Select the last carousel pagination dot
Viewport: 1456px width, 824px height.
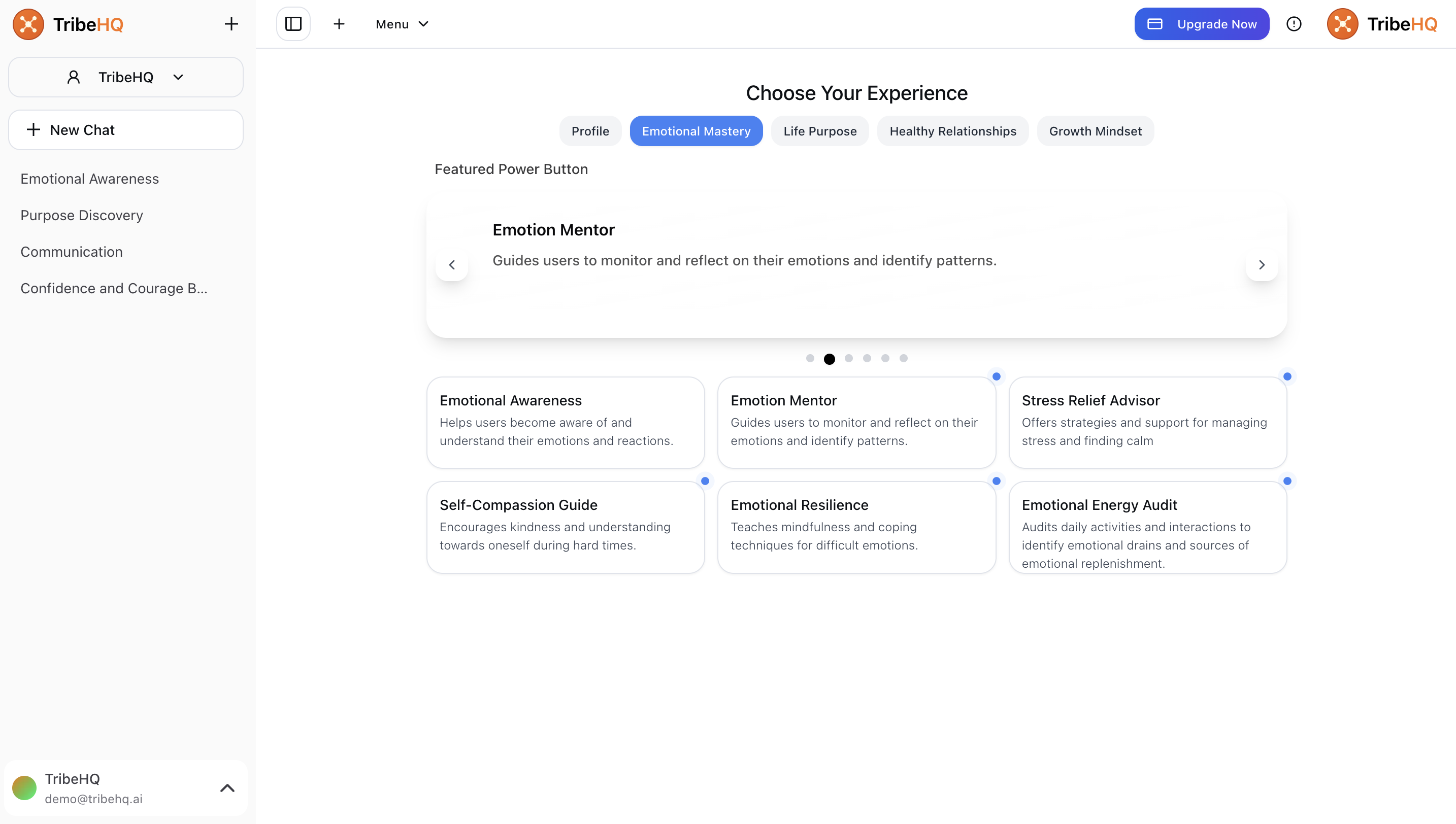tap(904, 358)
